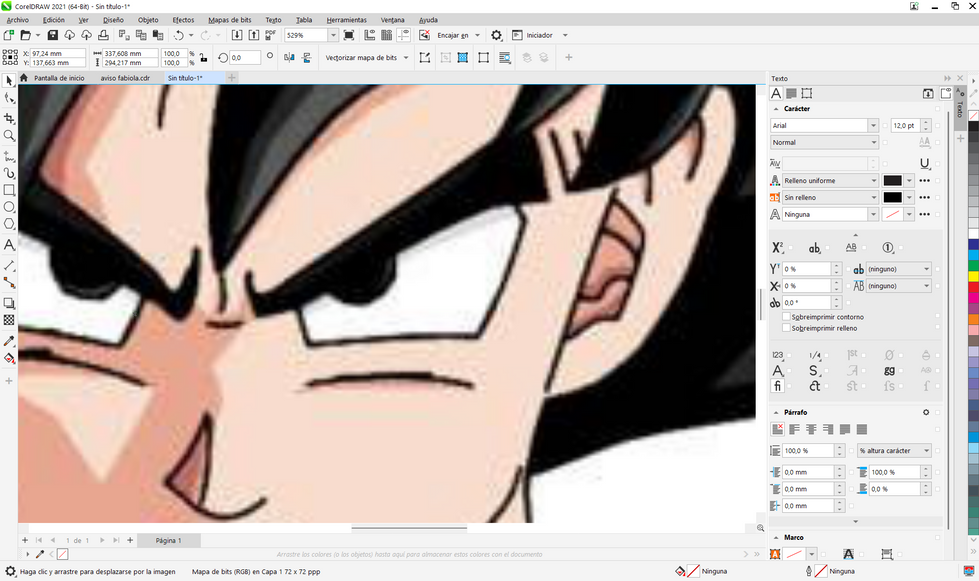Select the Color Eyedropper tool
This screenshot has width=979, height=581.
(9, 341)
